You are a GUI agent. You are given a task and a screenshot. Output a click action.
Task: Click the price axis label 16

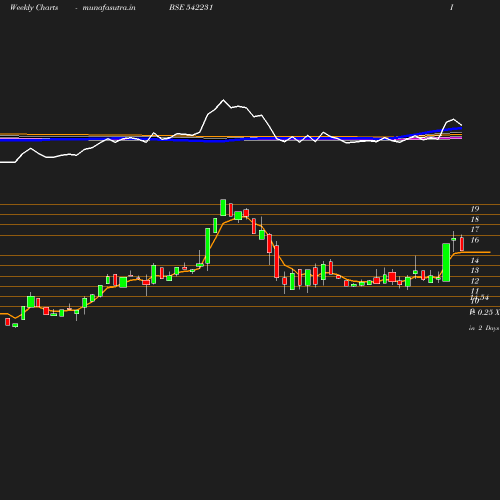(475, 240)
